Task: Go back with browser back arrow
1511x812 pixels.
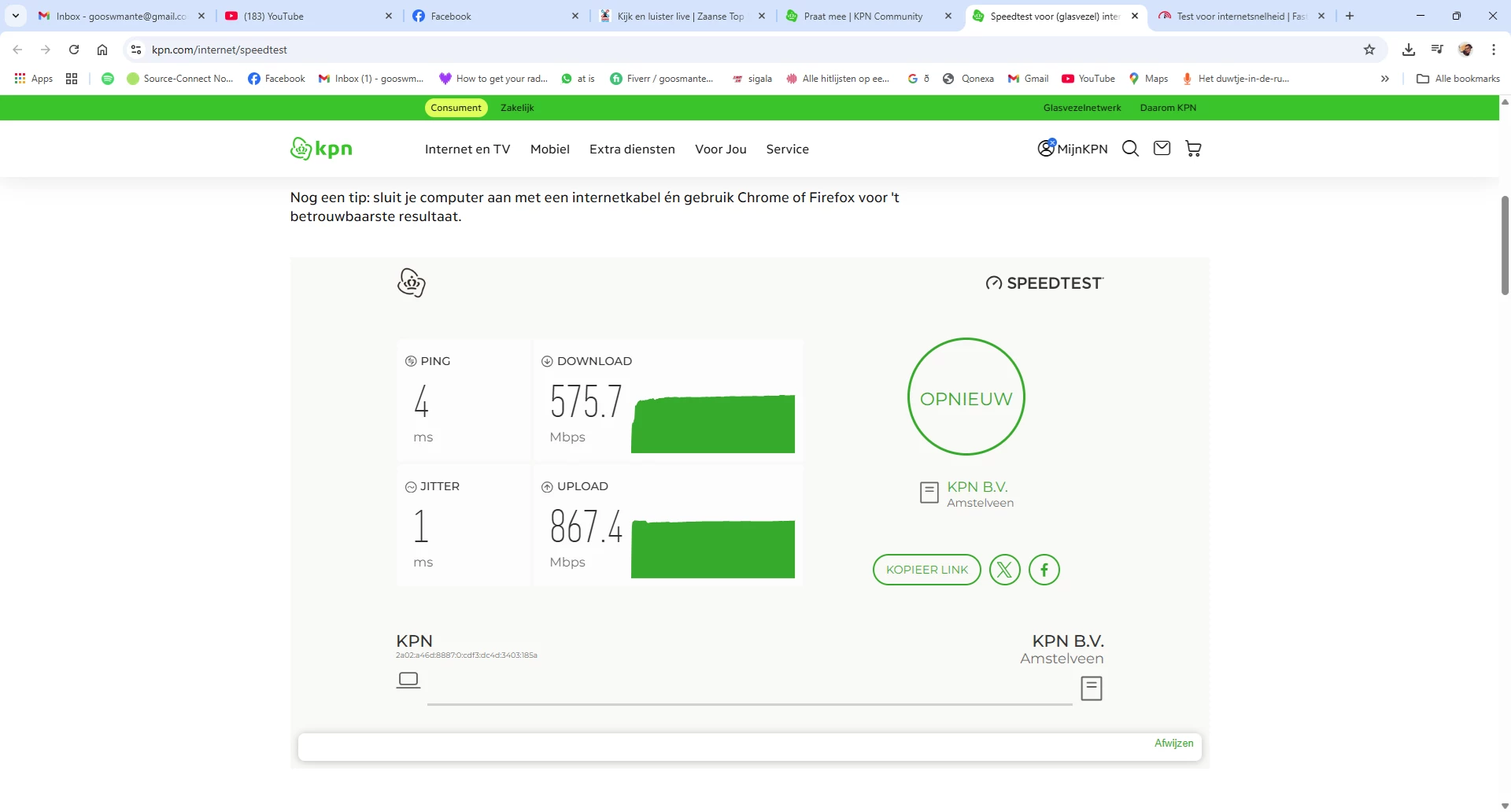Action: coord(17,50)
